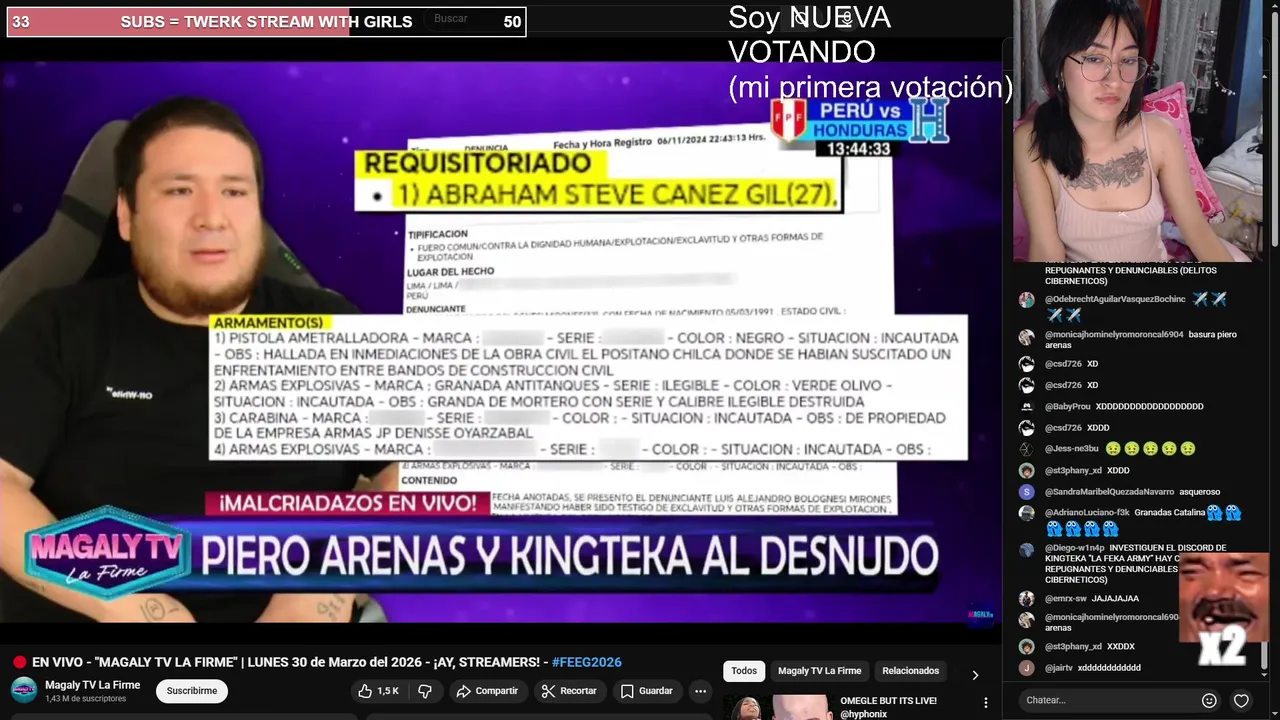Click the laughing x2 meme overlay
Viewport: 1280px width, 720px height.
tap(1224, 610)
